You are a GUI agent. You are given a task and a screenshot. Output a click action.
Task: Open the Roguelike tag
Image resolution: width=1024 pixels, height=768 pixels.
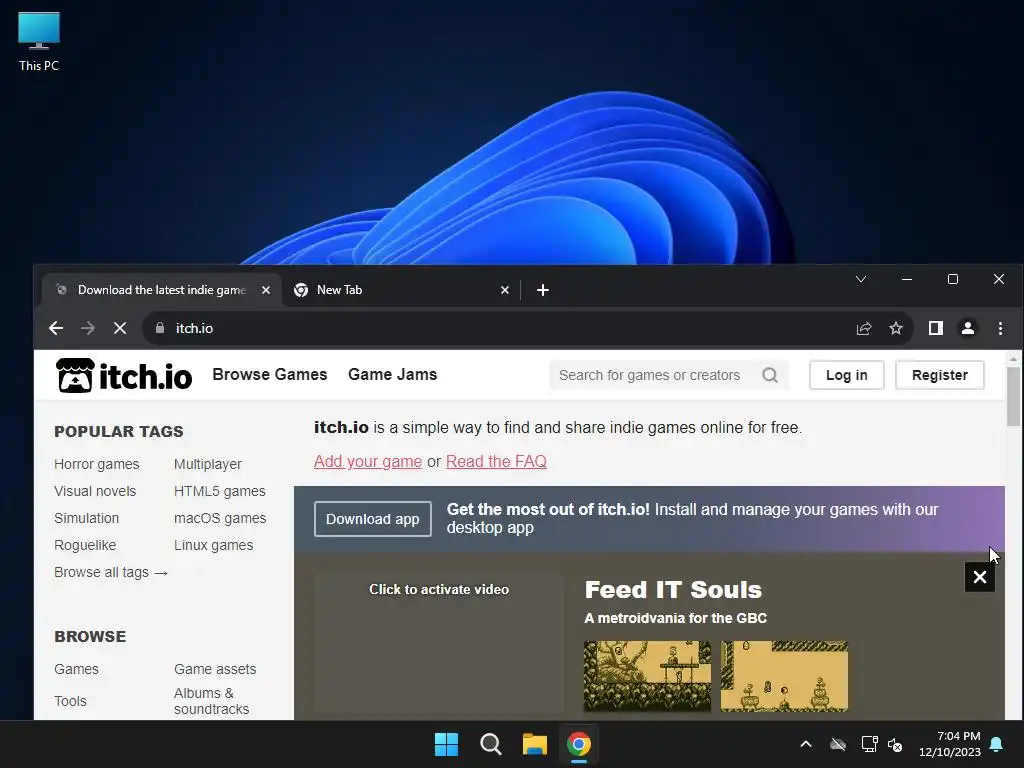coord(85,545)
